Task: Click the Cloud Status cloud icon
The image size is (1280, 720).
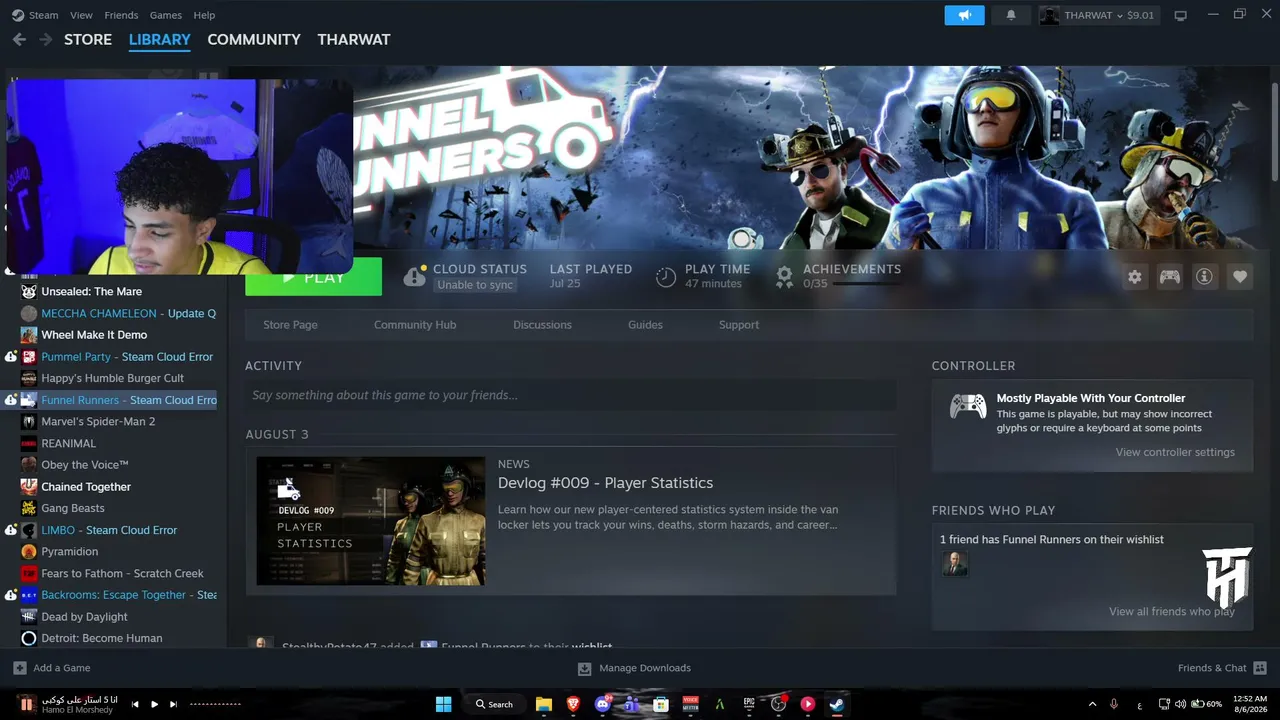Action: click(x=415, y=277)
